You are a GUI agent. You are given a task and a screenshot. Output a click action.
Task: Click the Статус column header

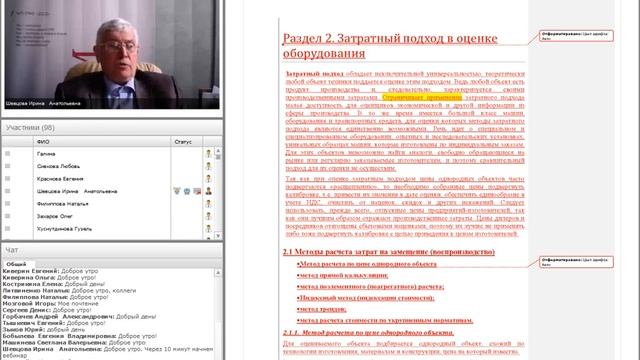(187, 142)
